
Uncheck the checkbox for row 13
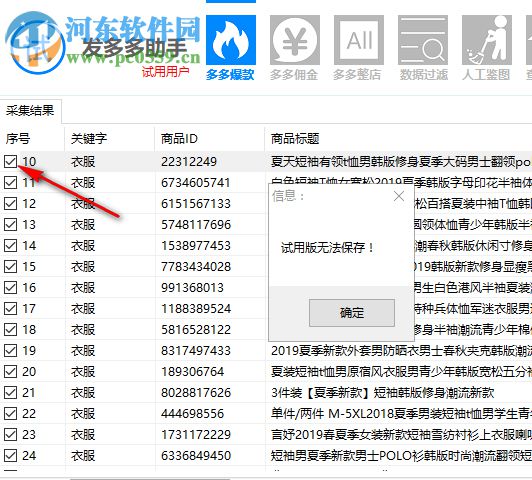click(11, 225)
